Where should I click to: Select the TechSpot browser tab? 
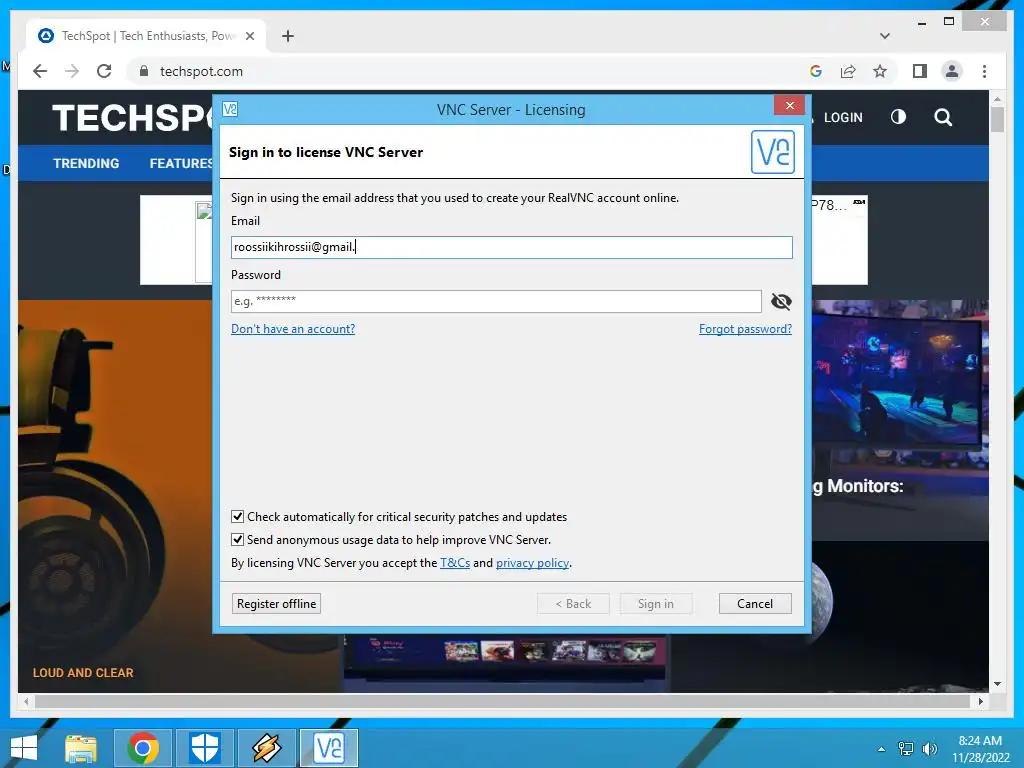(x=147, y=36)
